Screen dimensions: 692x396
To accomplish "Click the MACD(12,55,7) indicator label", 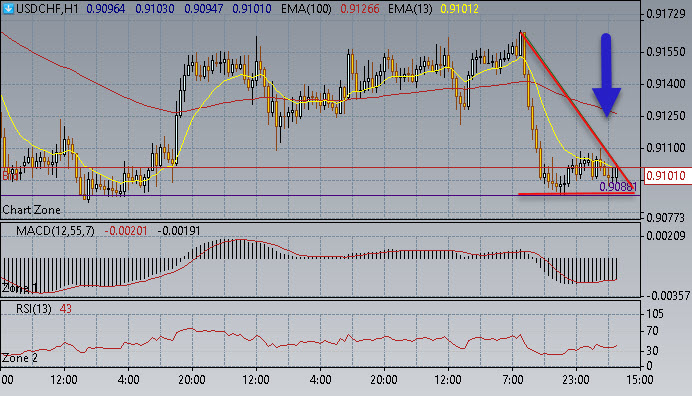I will click(x=55, y=231).
